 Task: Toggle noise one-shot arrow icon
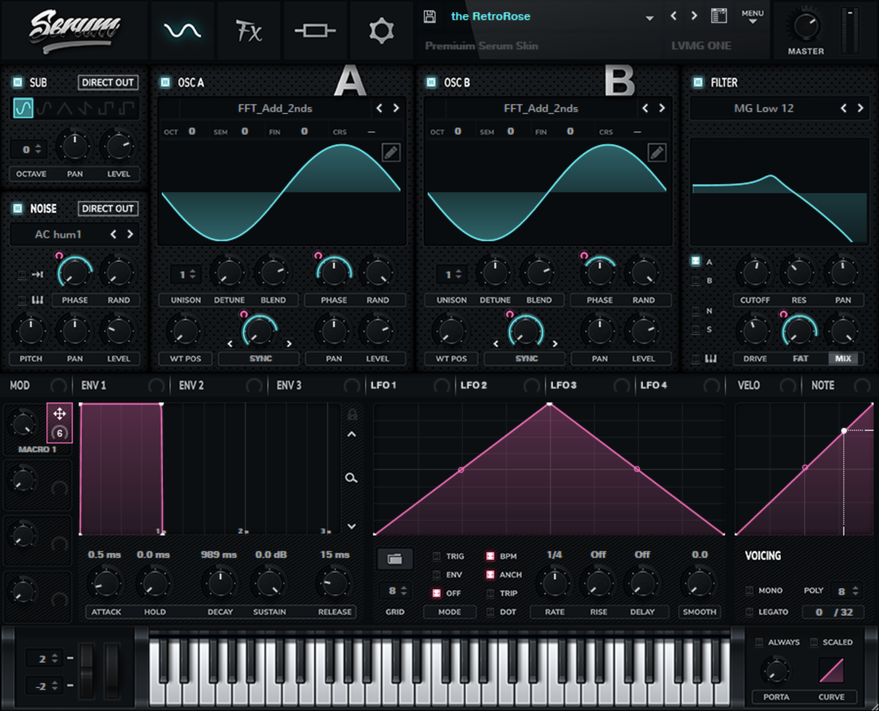click(x=38, y=274)
